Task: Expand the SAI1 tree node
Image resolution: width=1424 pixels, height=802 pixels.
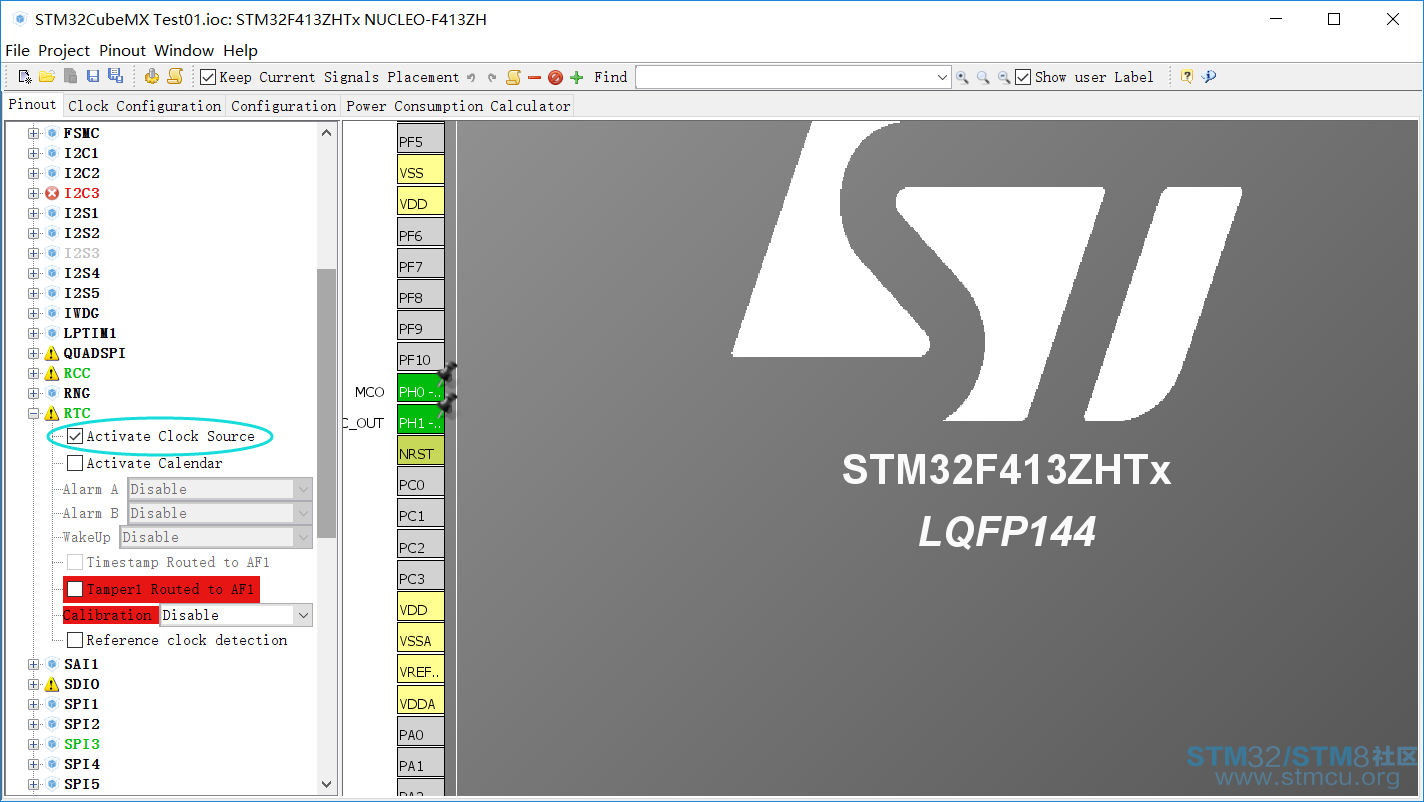Action: (34, 664)
